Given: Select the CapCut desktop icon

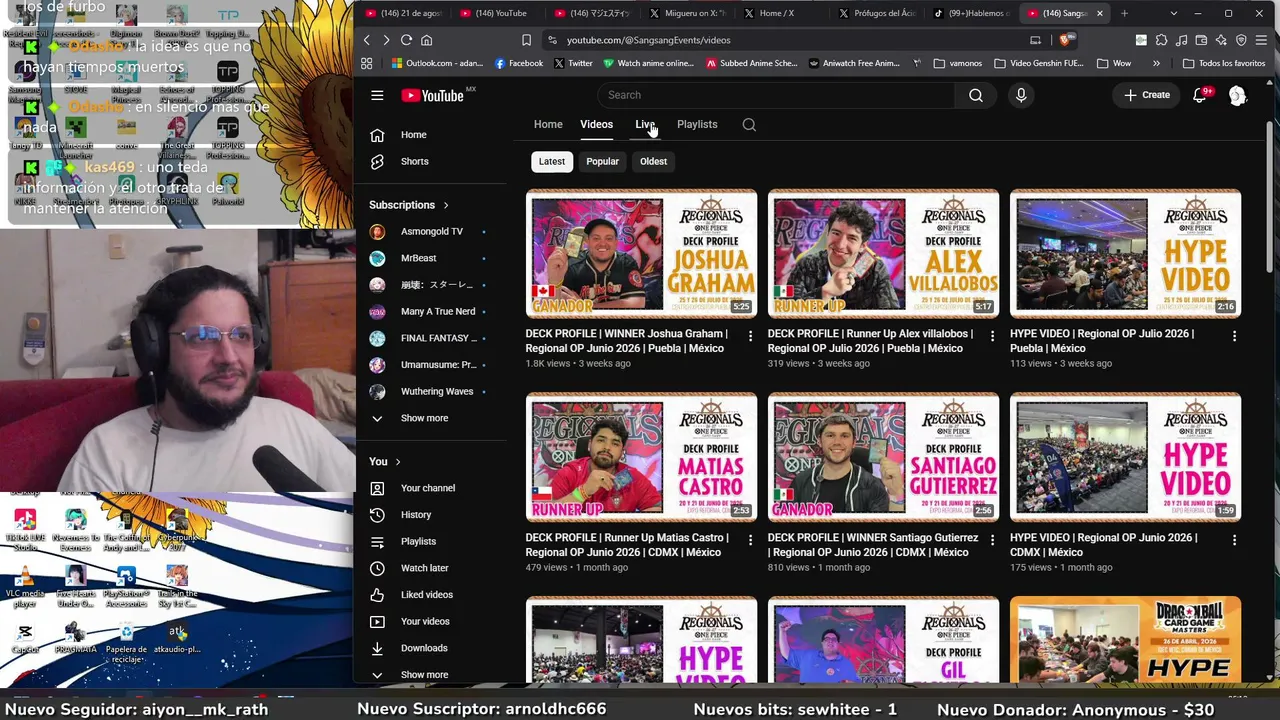Looking at the screenshot, I should (x=25, y=639).
